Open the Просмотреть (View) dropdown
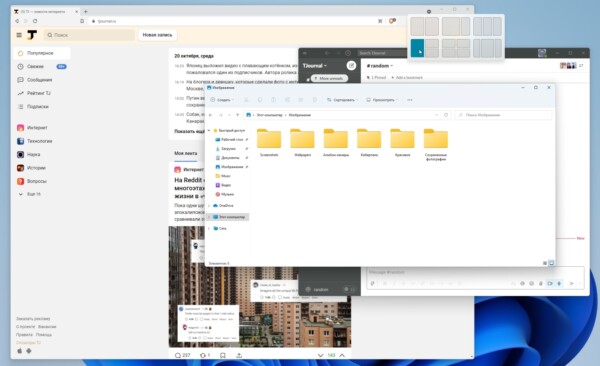600x366 pixels. (382, 100)
